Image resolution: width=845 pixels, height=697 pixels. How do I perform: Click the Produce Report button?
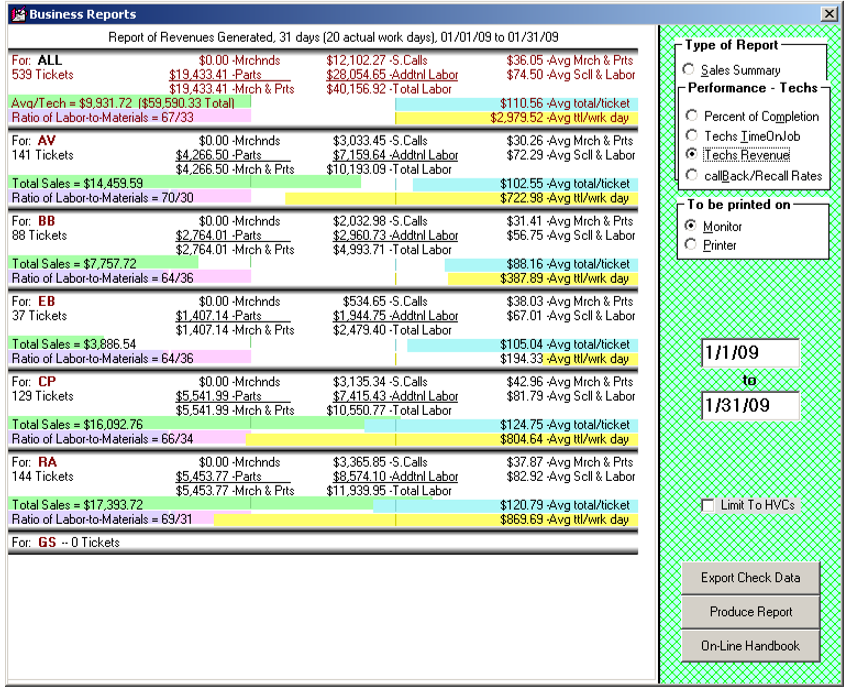[x=750, y=612]
